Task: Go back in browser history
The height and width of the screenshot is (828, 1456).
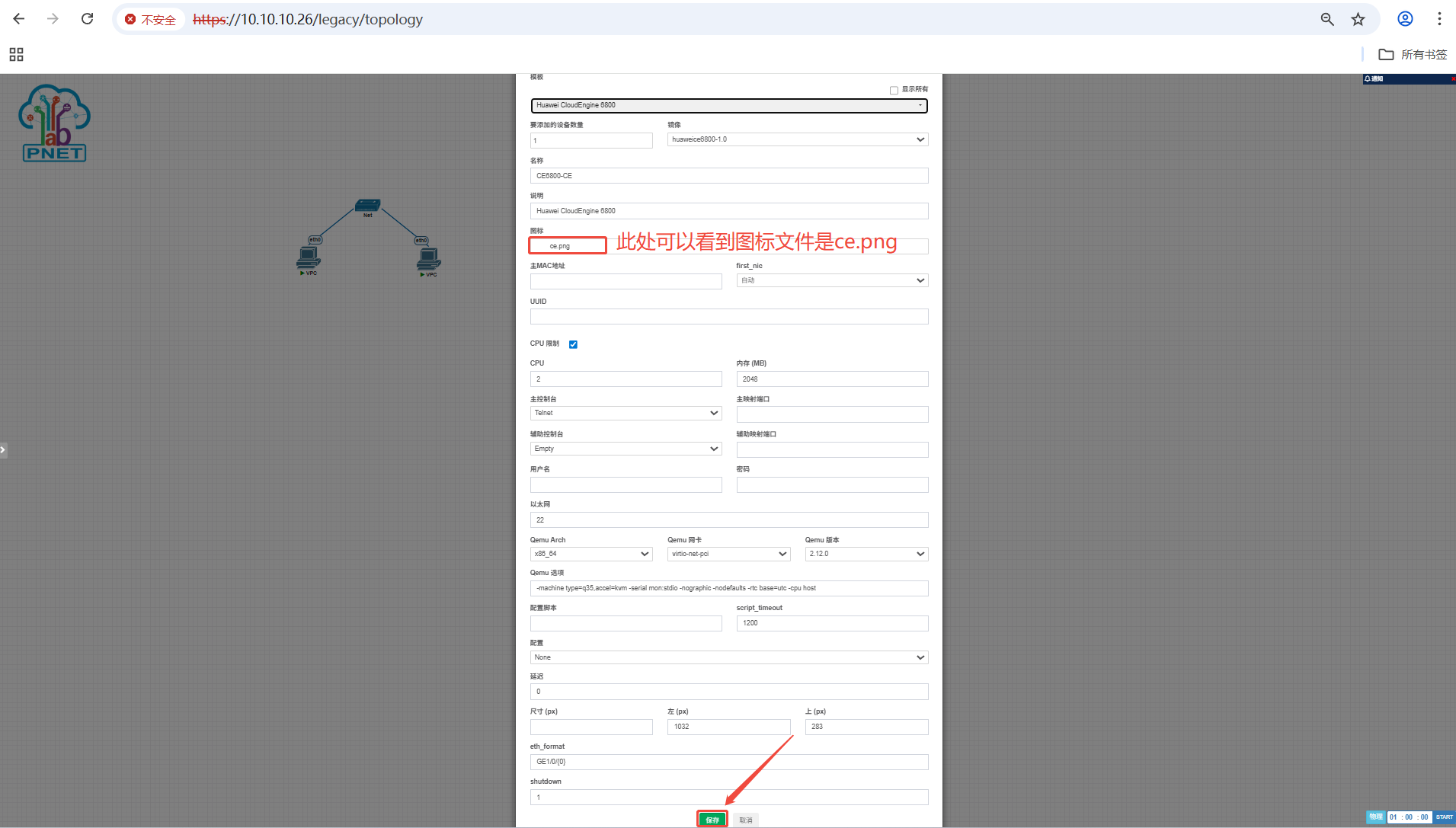Action: (19, 19)
